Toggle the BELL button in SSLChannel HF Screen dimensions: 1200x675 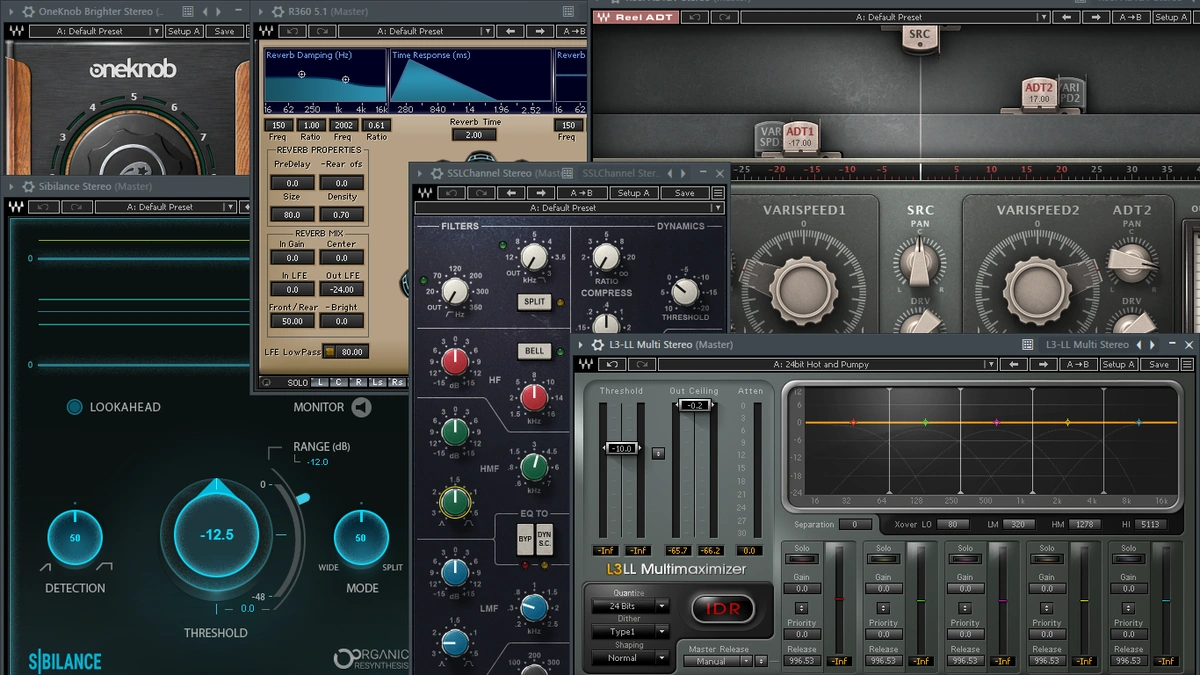tap(535, 351)
